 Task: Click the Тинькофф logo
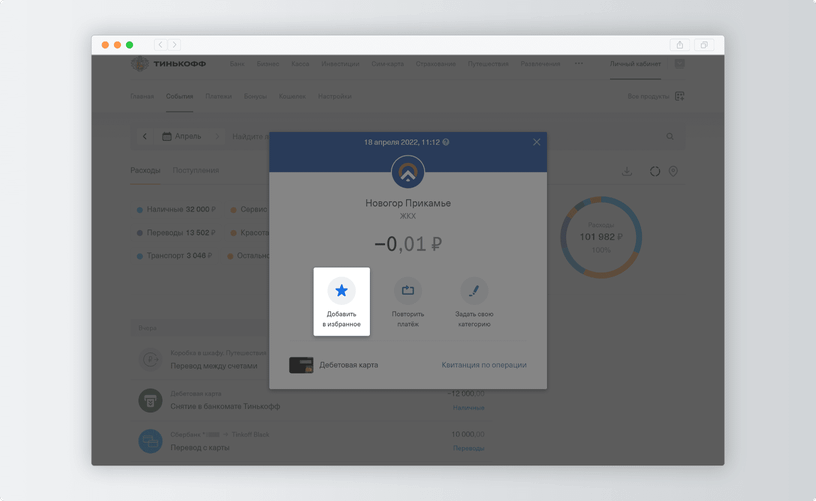pyautogui.click(x=168, y=64)
